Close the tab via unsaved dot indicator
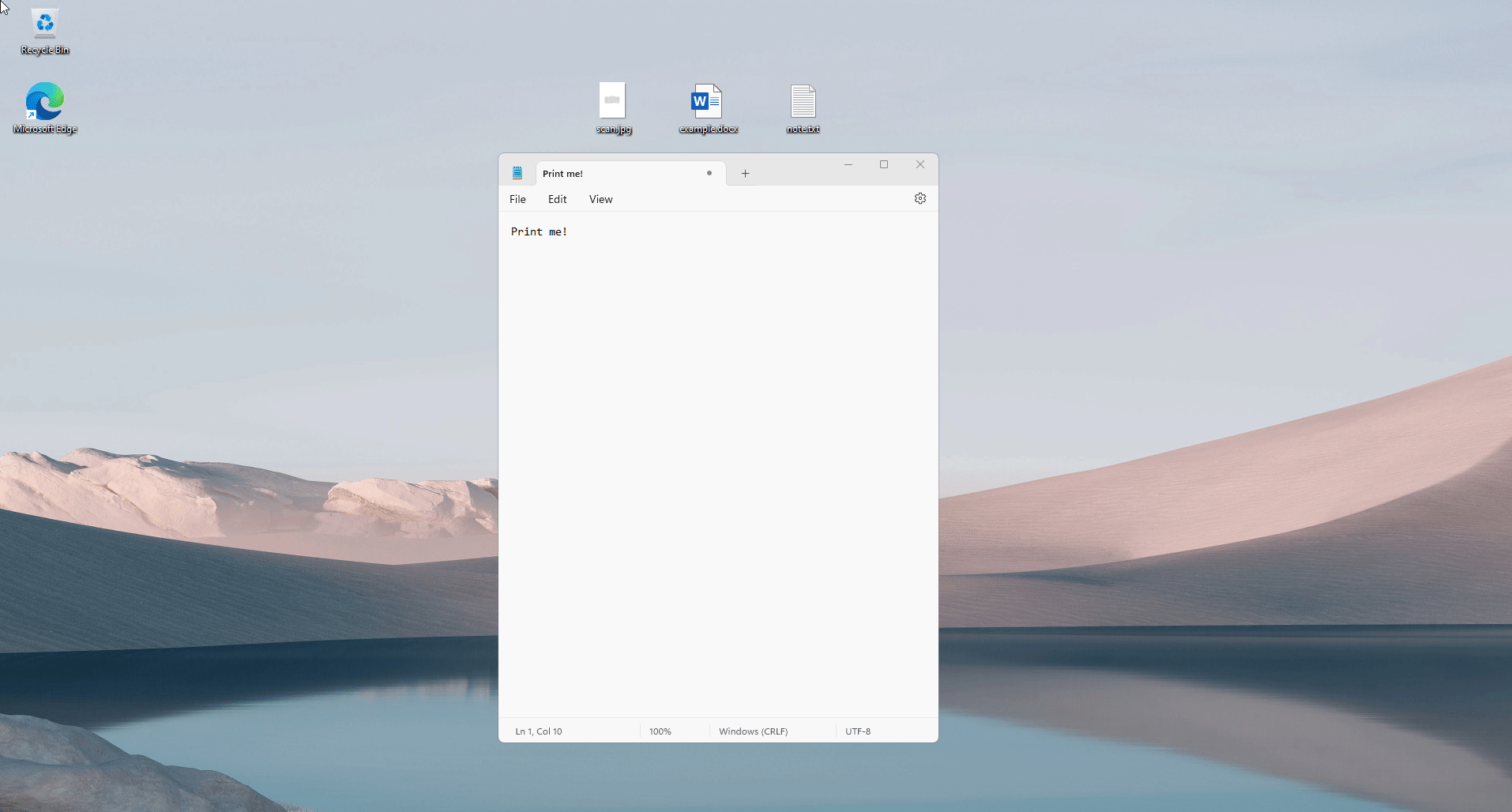Screen dimensions: 1512x812 709,174
